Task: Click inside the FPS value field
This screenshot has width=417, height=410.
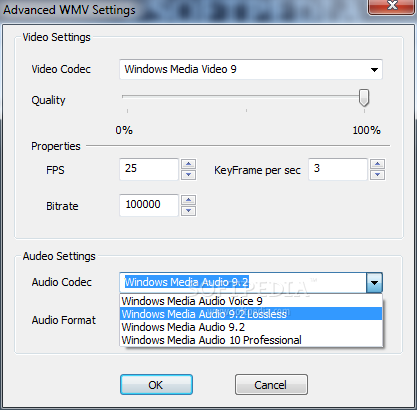Action: pyautogui.click(x=149, y=169)
